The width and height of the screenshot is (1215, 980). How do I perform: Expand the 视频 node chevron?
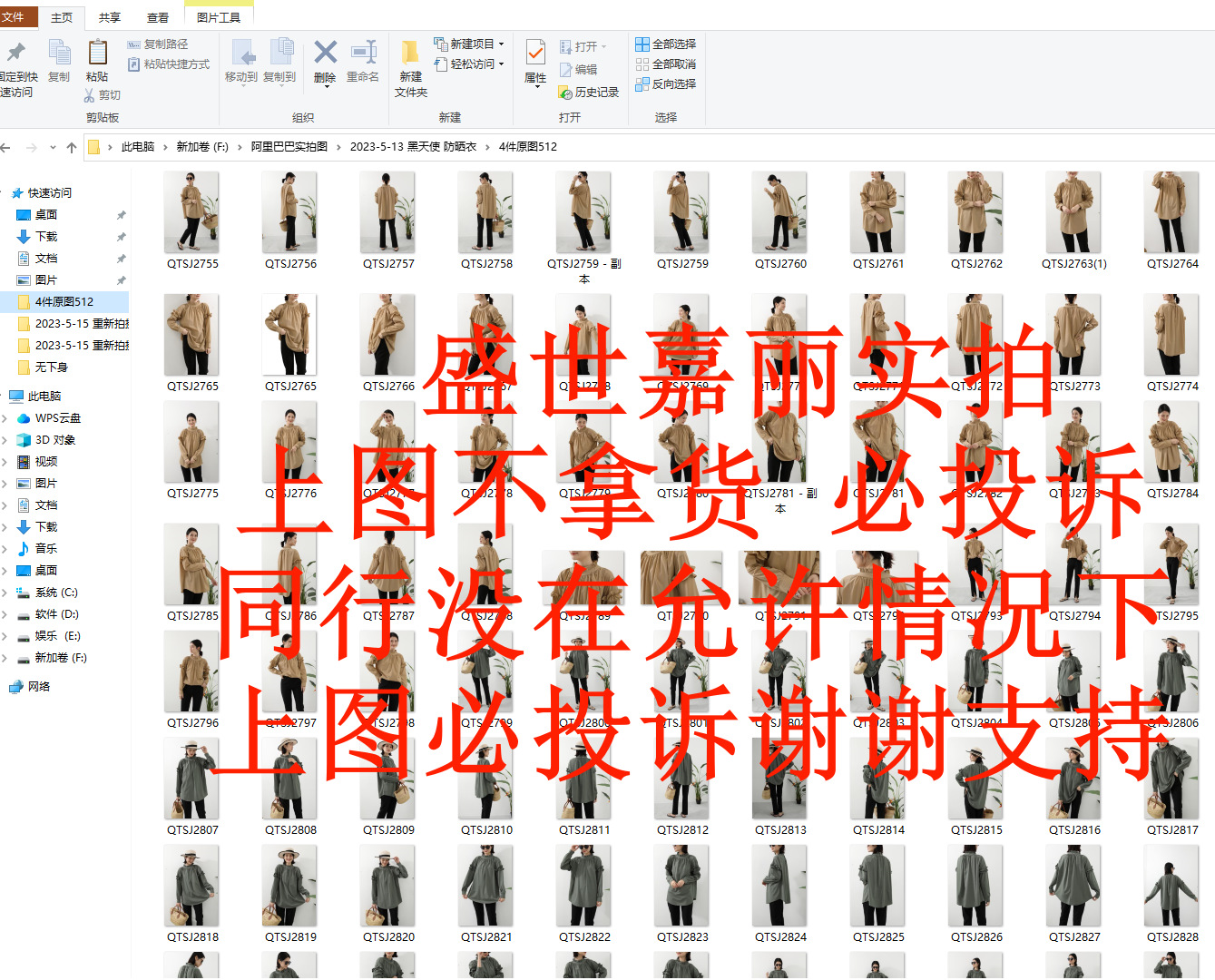tap(5, 462)
